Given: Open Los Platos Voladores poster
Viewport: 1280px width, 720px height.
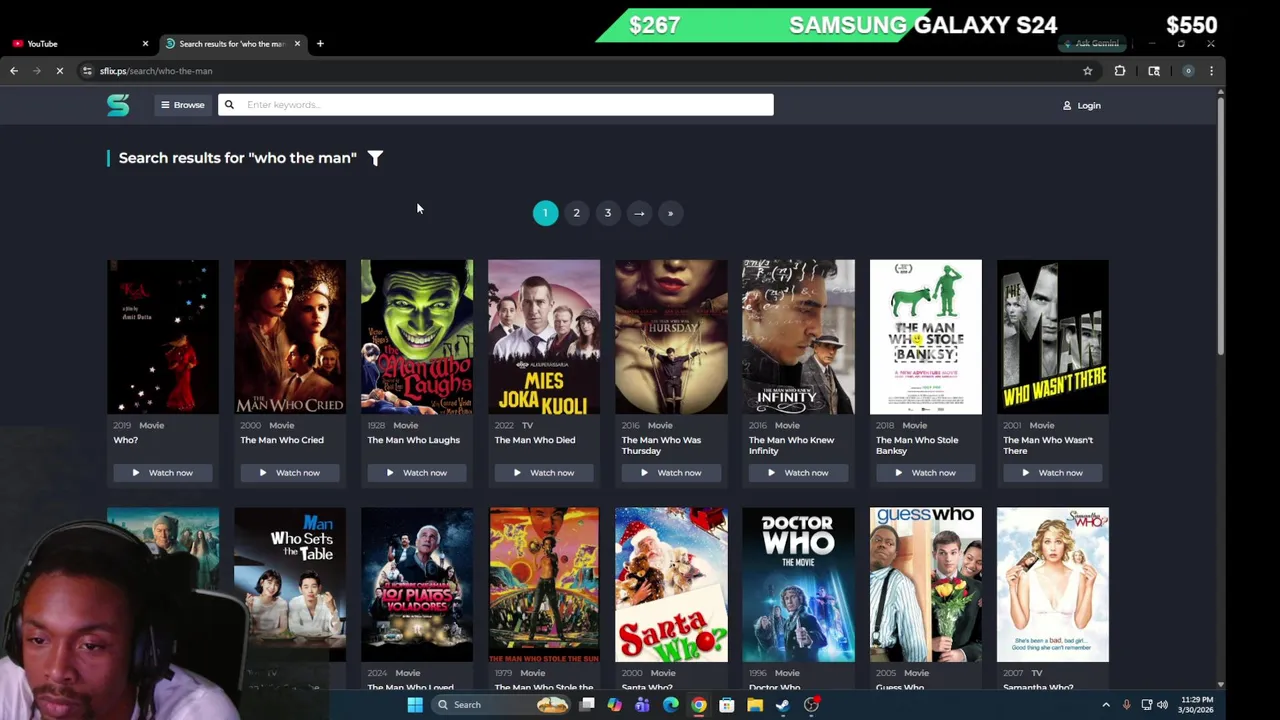Looking at the screenshot, I should (x=417, y=585).
